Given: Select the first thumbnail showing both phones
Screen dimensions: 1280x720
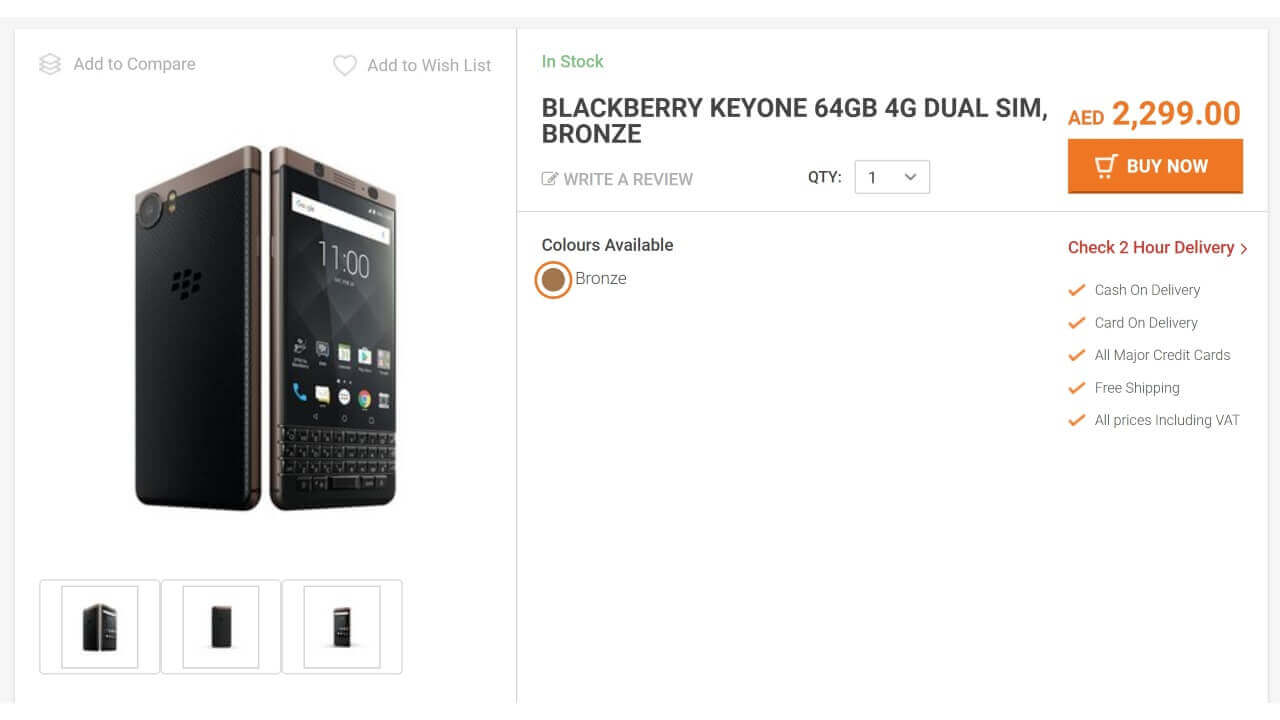Looking at the screenshot, I should tap(100, 627).
